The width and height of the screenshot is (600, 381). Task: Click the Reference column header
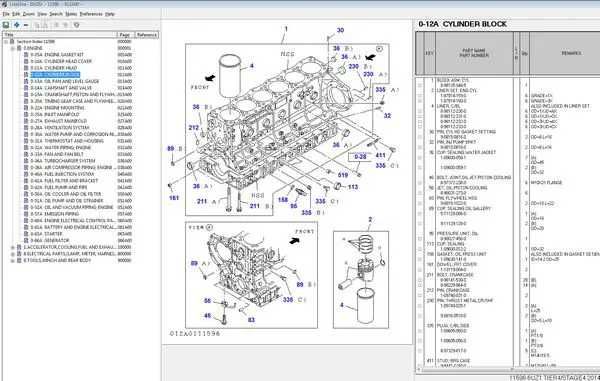147,35
